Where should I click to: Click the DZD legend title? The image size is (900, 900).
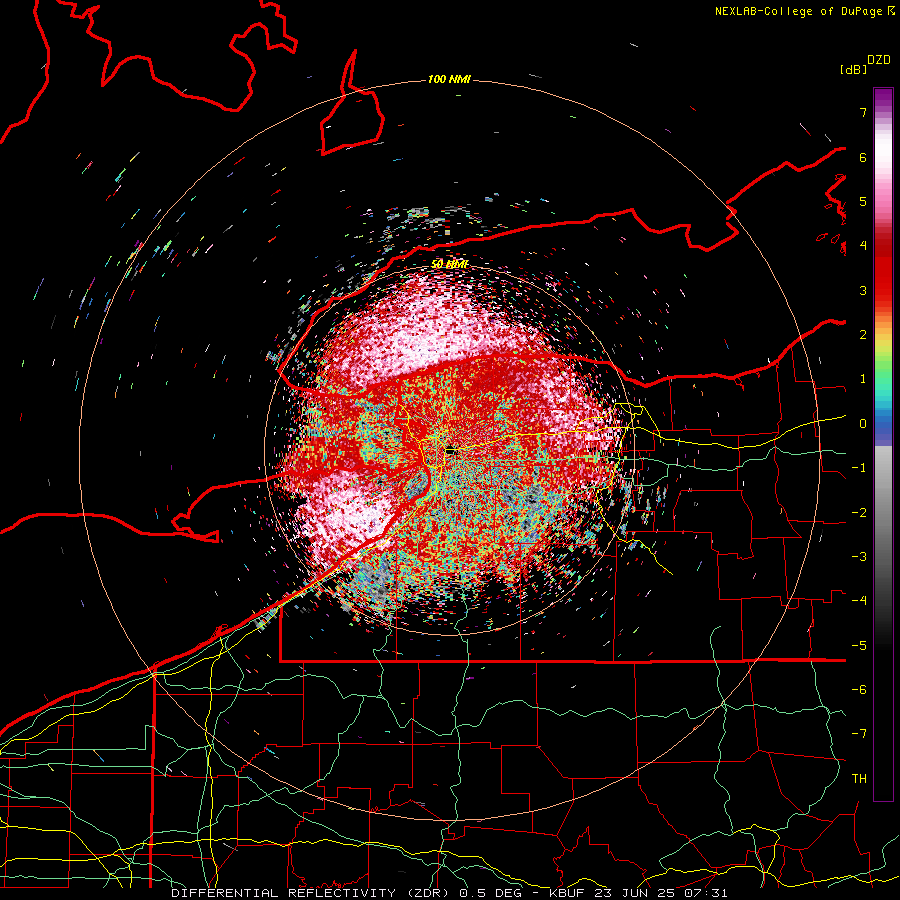pyautogui.click(x=879, y=60)
